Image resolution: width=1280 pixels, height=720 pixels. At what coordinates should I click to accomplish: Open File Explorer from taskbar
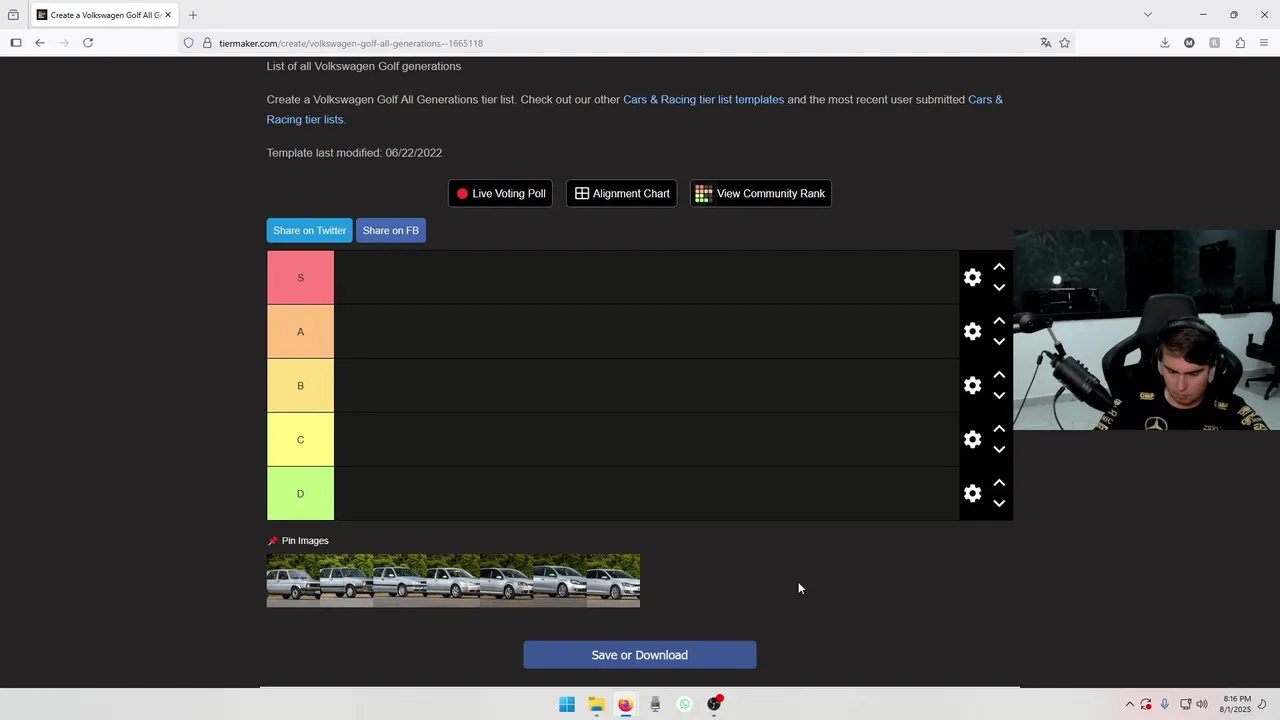596,704
